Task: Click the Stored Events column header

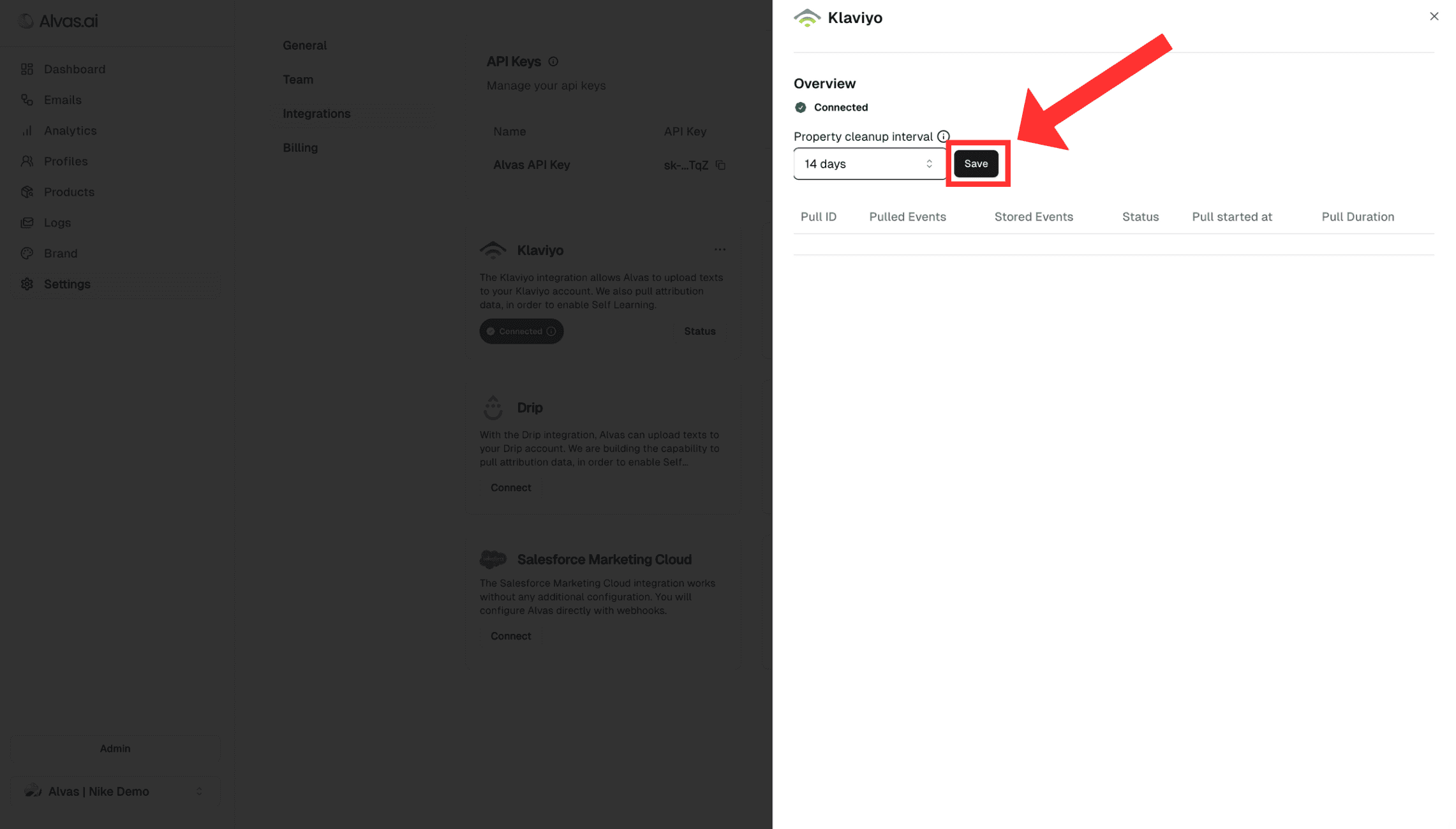Action: (x=1034, y=217)
